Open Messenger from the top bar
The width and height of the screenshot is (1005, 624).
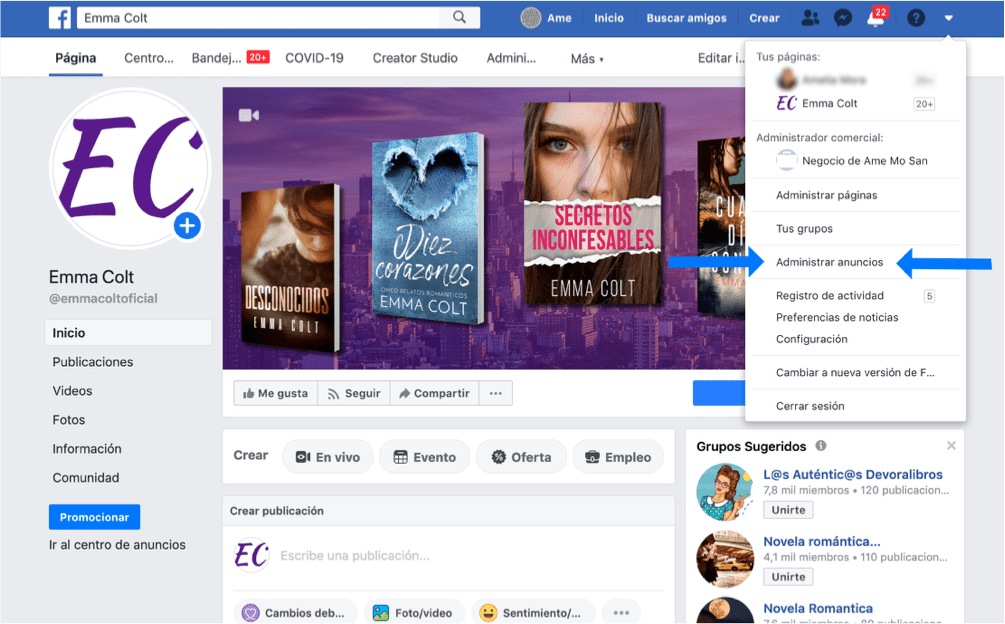[x=843, y=17]
